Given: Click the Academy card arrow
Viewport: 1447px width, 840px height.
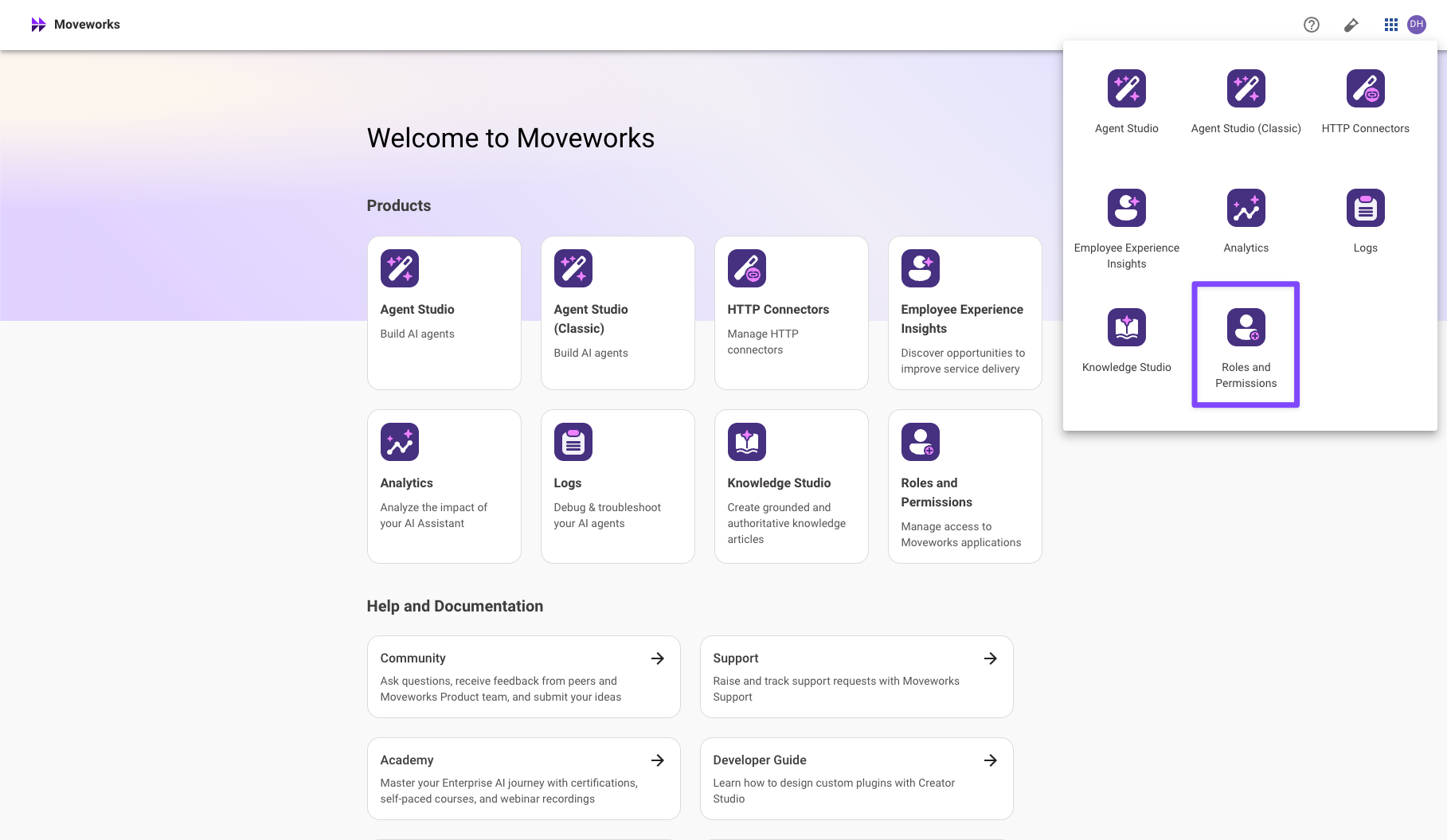Looking at the screenshot, I should pos(658,760).
